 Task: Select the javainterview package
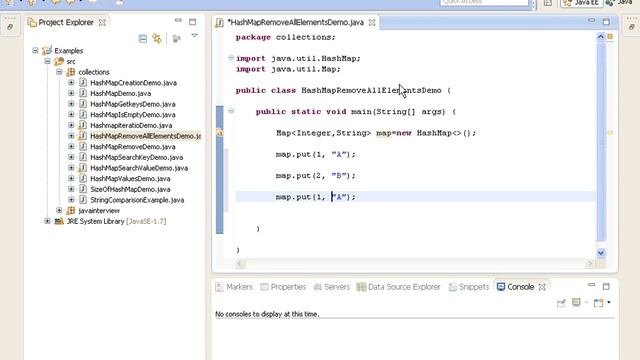tap(99, 211)
